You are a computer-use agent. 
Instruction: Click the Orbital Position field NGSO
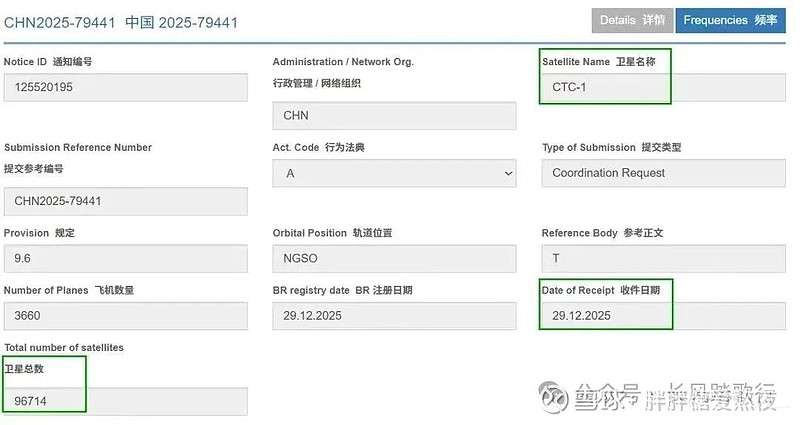coord(394,259)
